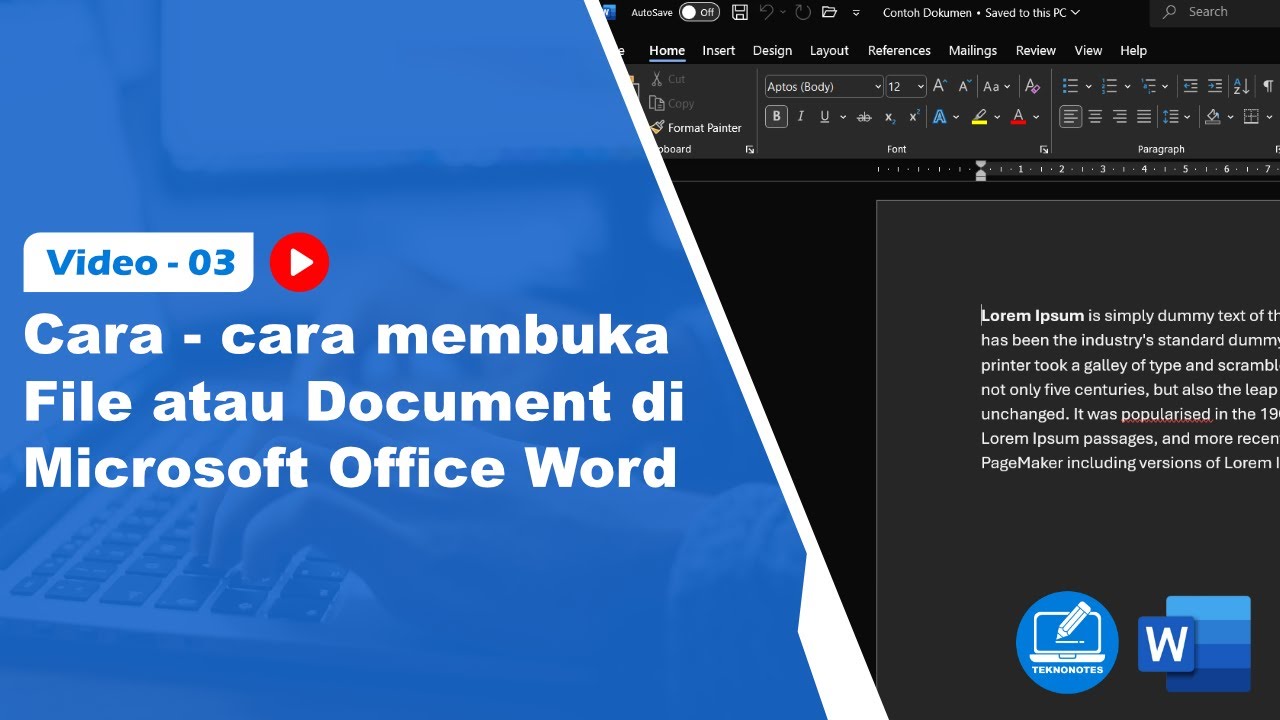Apply the Text Effects glowing A
The width and height of the screenshot is (1280, 720).
click(x=940, y=117)
